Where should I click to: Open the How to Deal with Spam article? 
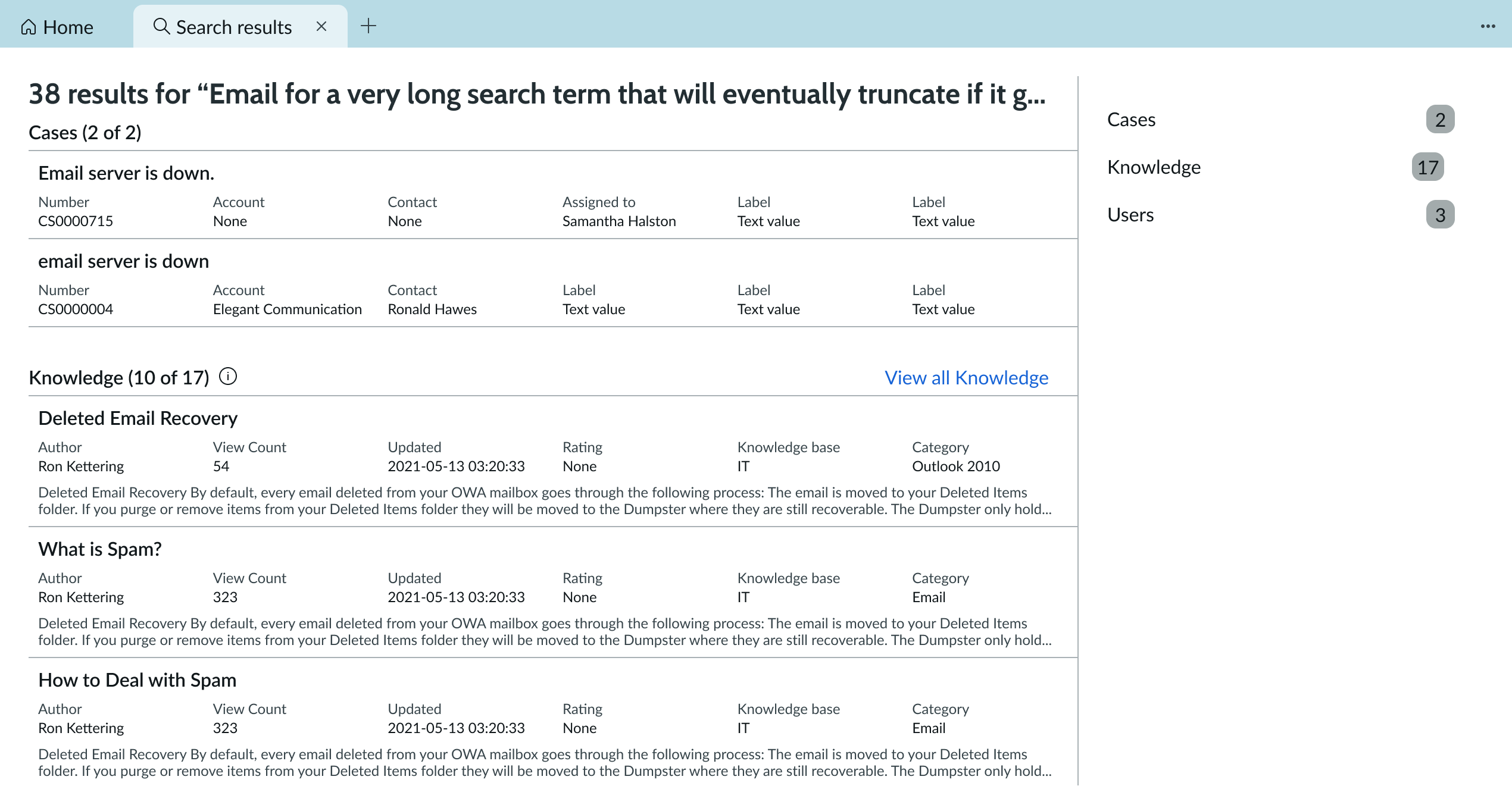tap(137, 680)
